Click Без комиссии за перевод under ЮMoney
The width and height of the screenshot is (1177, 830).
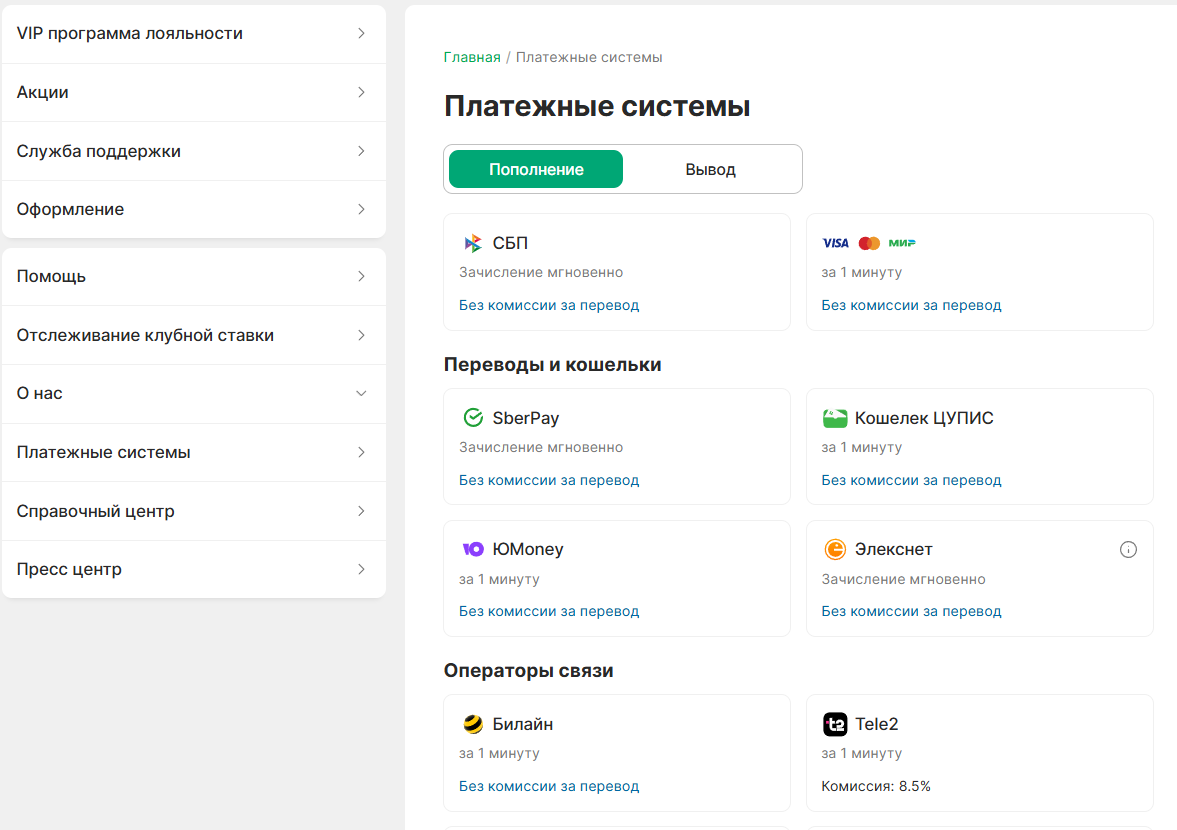pyautogui.click(x=549, y=611)
